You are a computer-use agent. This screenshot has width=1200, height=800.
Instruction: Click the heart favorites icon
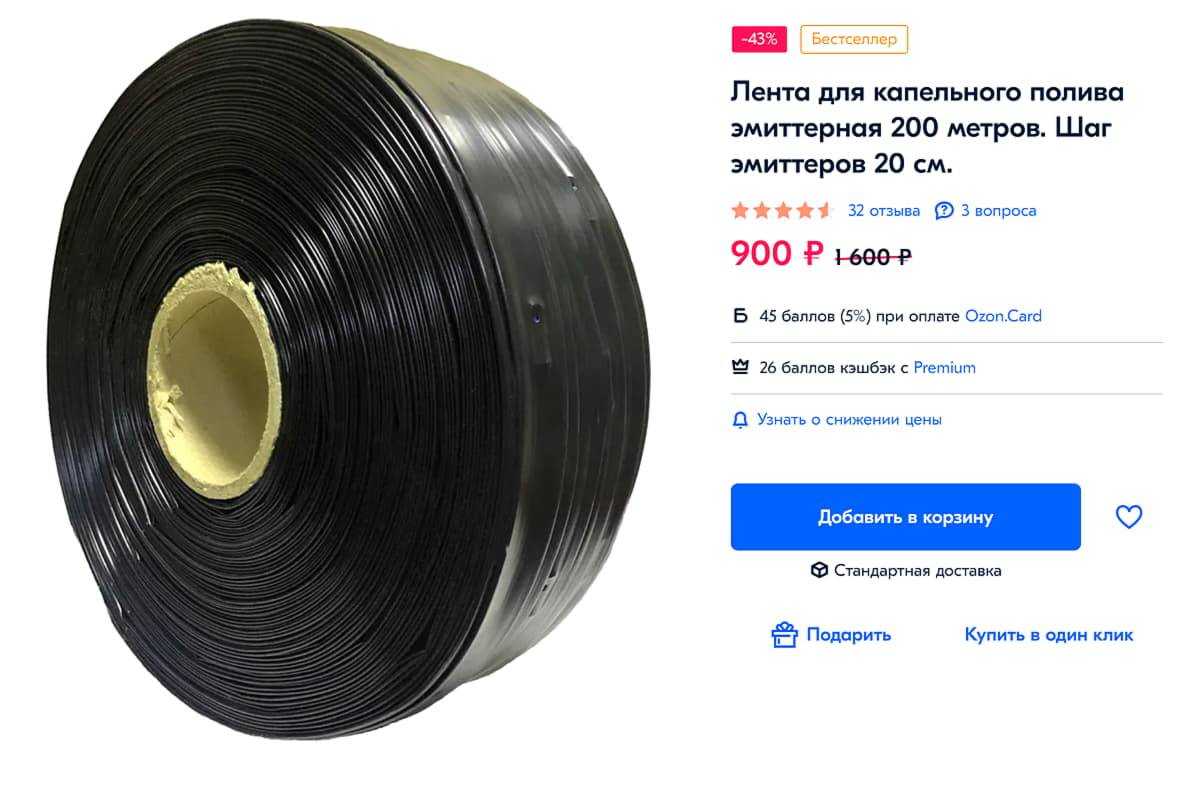[x=1128, y=517]
